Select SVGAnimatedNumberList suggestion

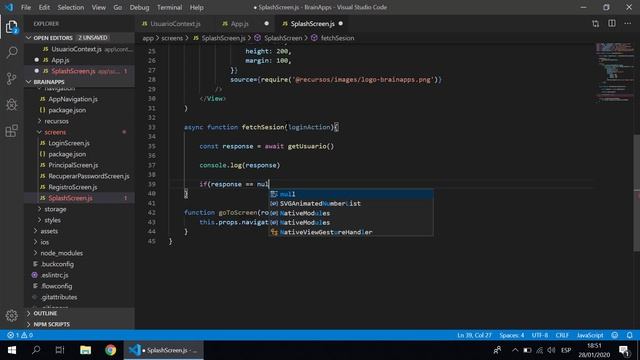(x=351, y=203)
